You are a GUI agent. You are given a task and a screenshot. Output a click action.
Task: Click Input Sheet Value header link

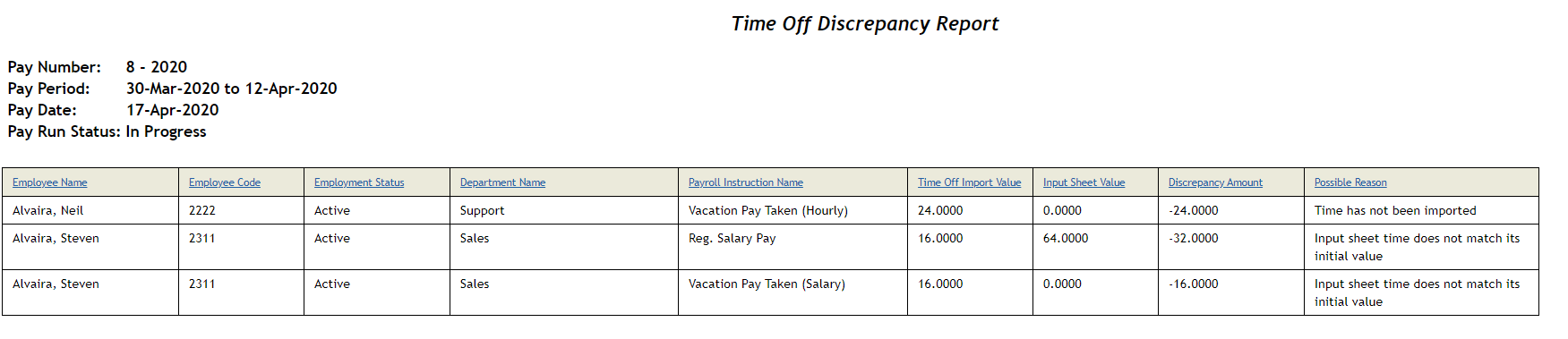tap(1084, 182)
